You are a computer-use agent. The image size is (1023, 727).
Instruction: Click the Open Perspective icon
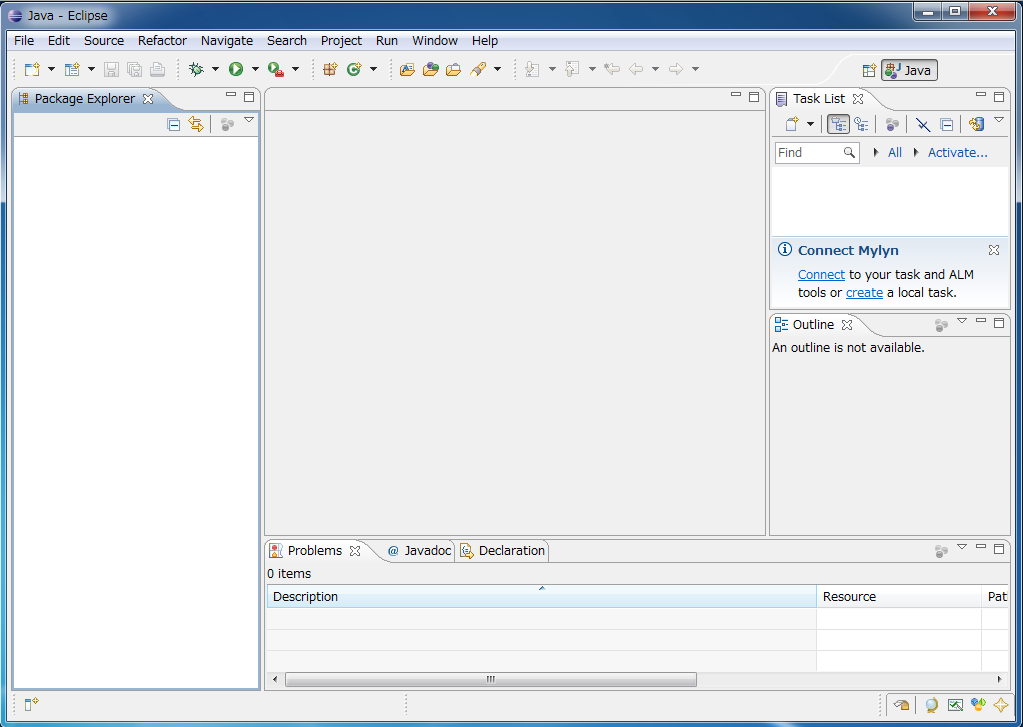(x=869, y=70)
